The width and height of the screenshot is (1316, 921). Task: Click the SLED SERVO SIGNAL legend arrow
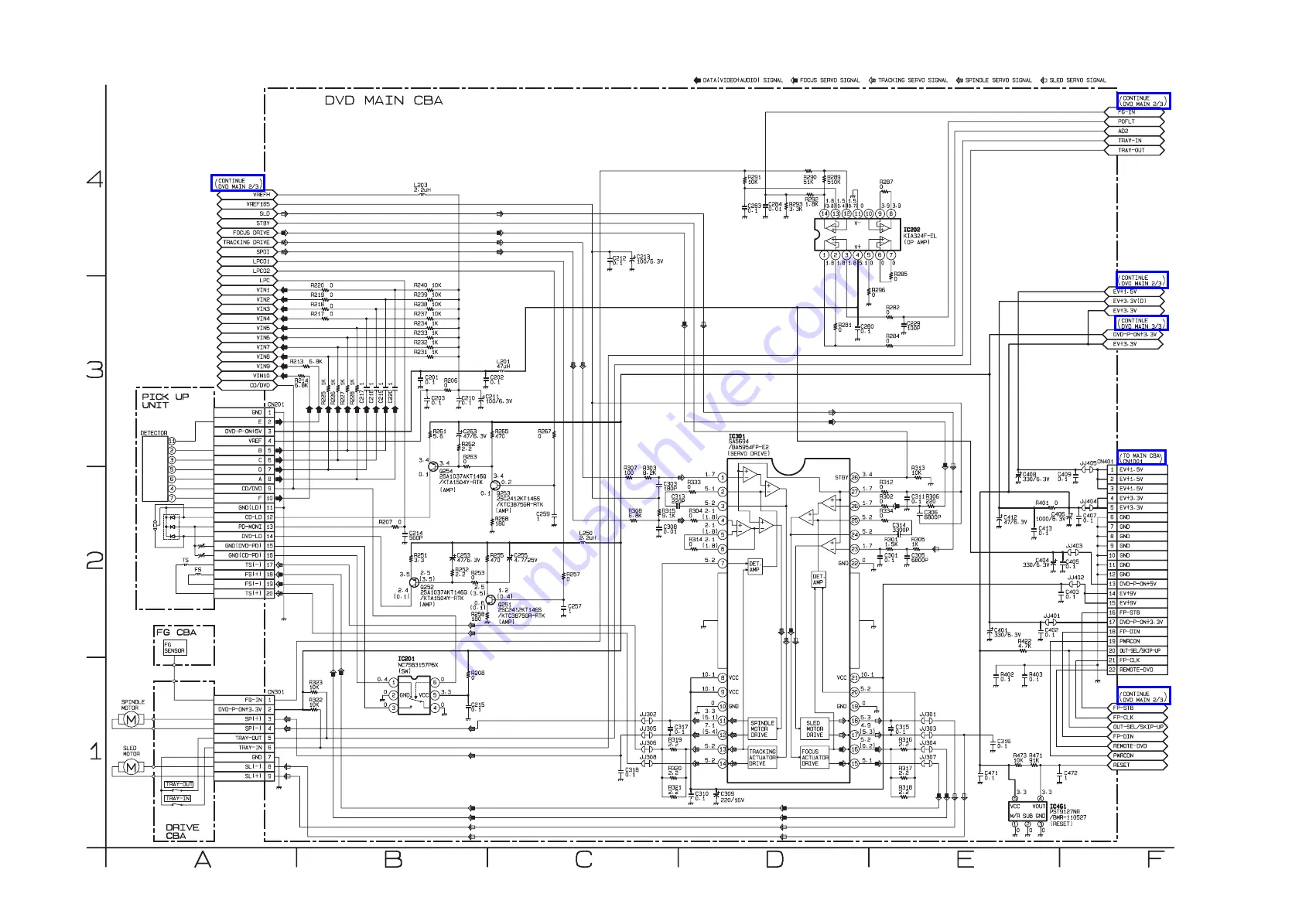[1044, 80]
